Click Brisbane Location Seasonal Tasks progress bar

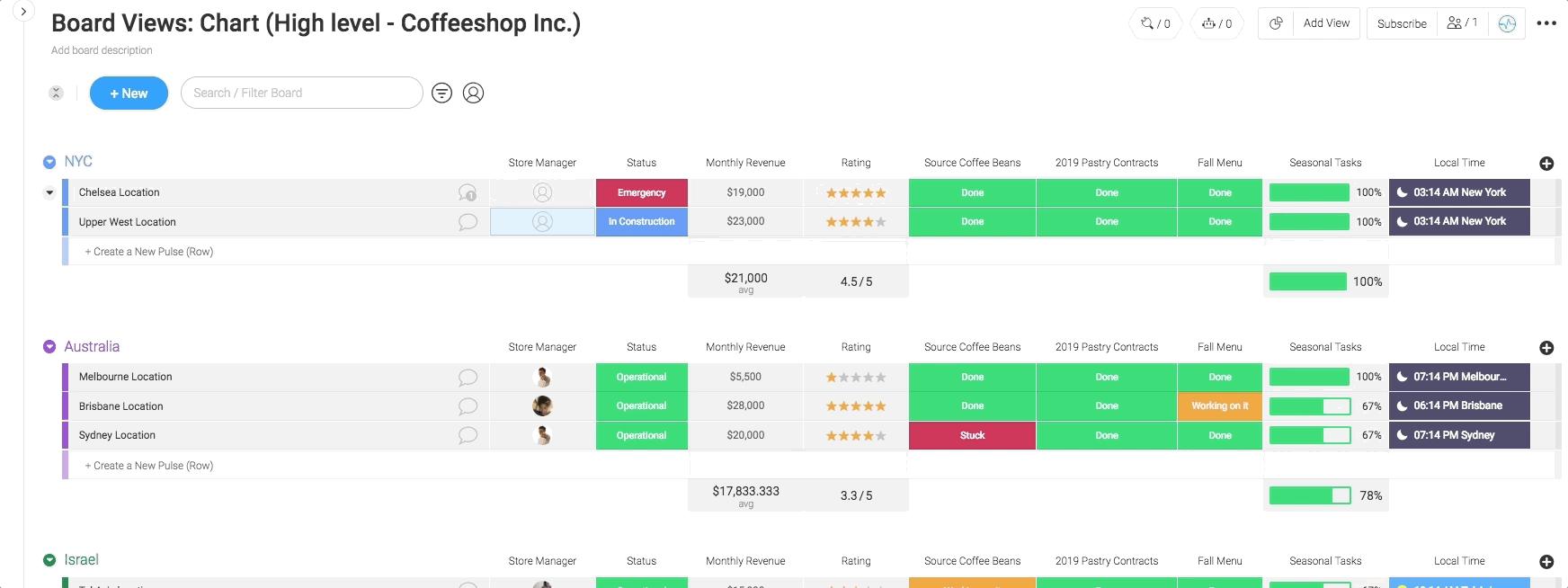[1309, 405]
